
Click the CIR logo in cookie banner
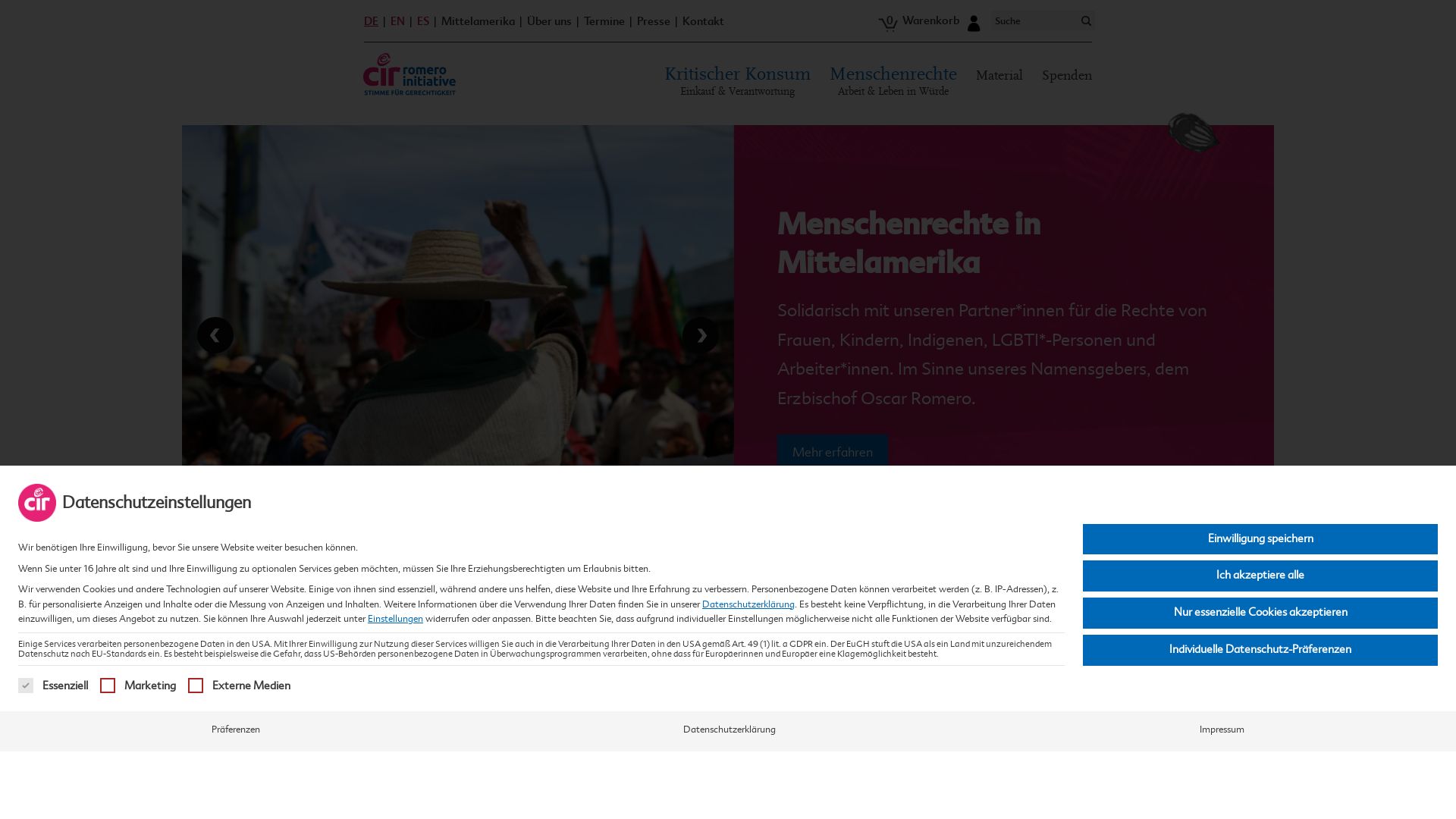click(37, 503)
